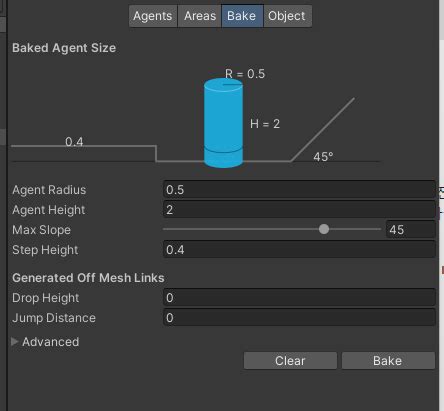Click the Agent Radius label
This screenshot has width=444, height=411.
pos(49,190)
